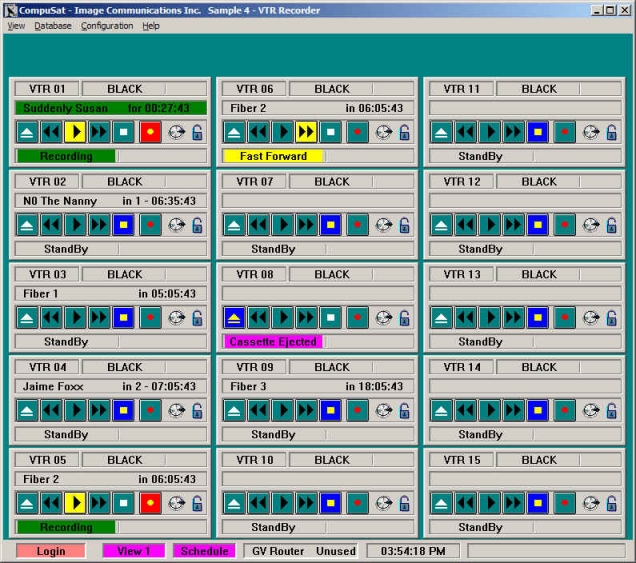
Task: Stop VTR 01
Action: 123,132
